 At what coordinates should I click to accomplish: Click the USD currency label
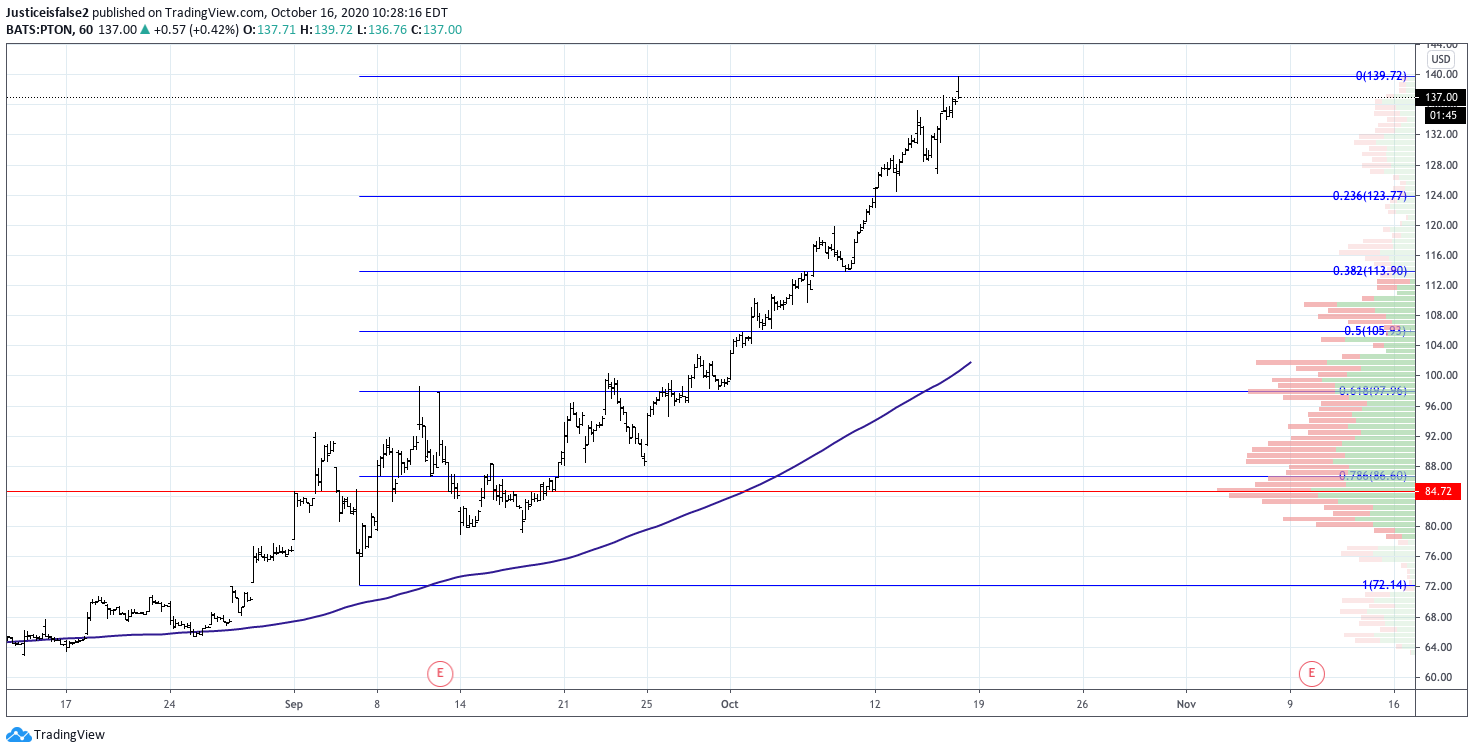click(1440, 59)
